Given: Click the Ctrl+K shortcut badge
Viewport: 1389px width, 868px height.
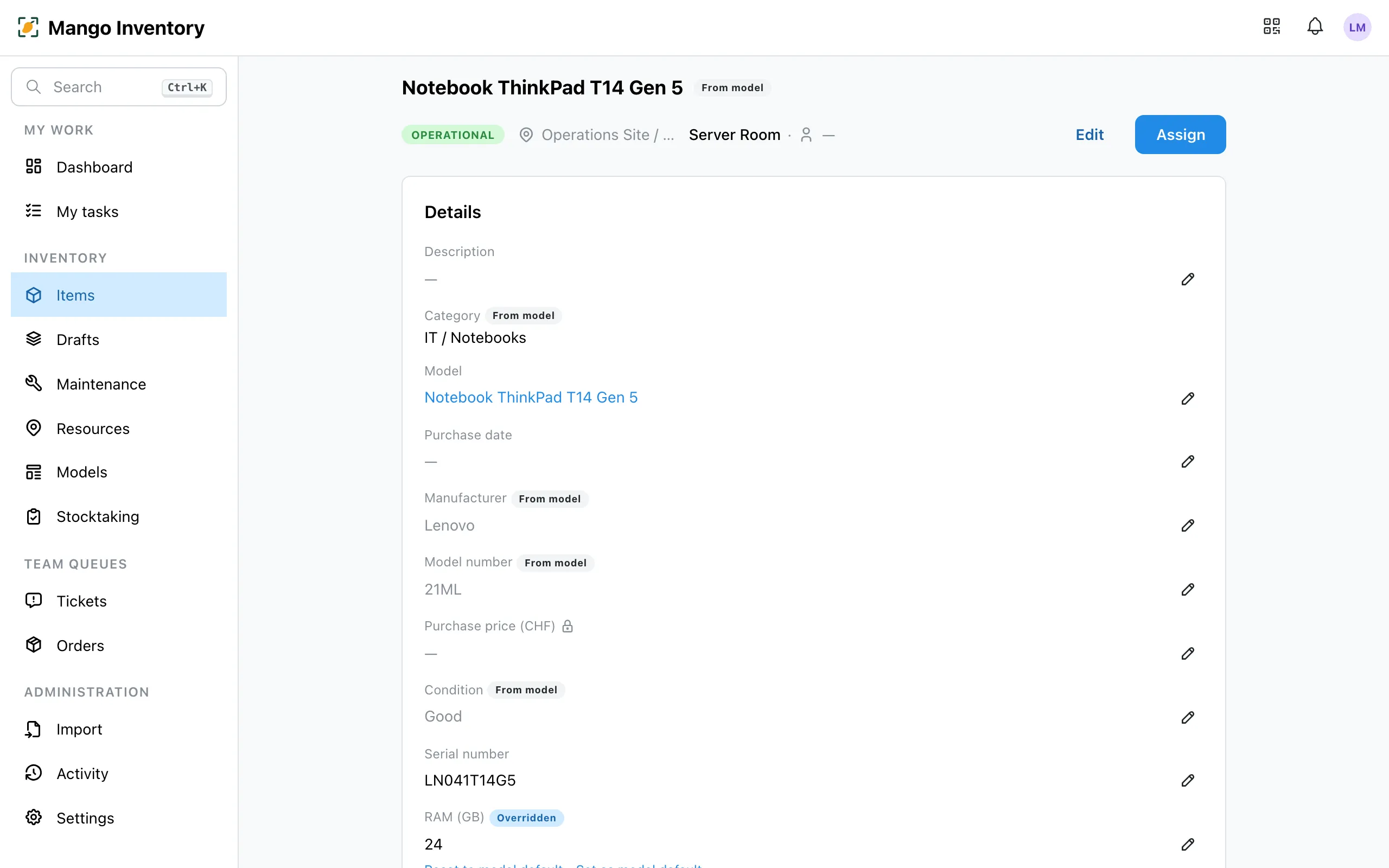Looking at the screenshot, I should [x=187, y=87].
